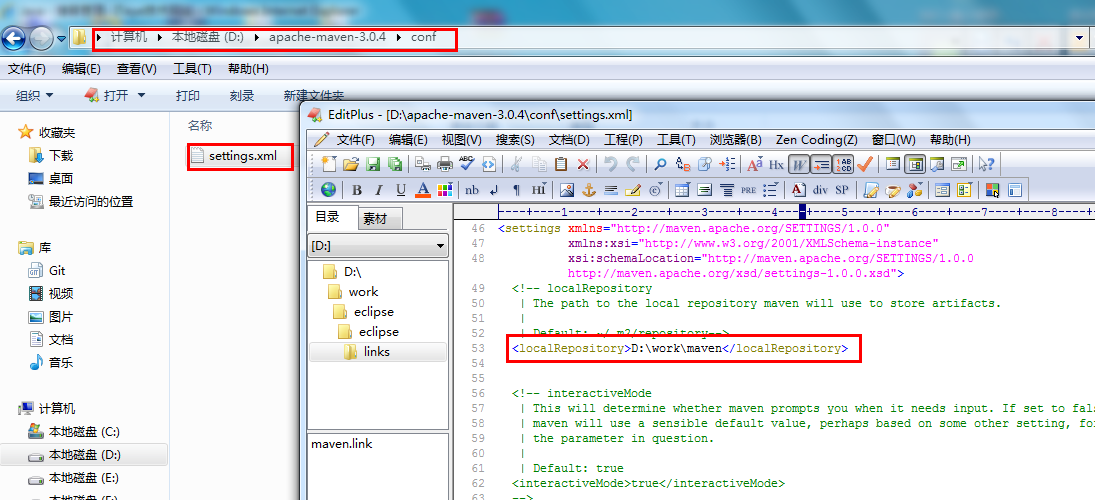Open the Insert Table dropdown icon

tap(682, 189)
